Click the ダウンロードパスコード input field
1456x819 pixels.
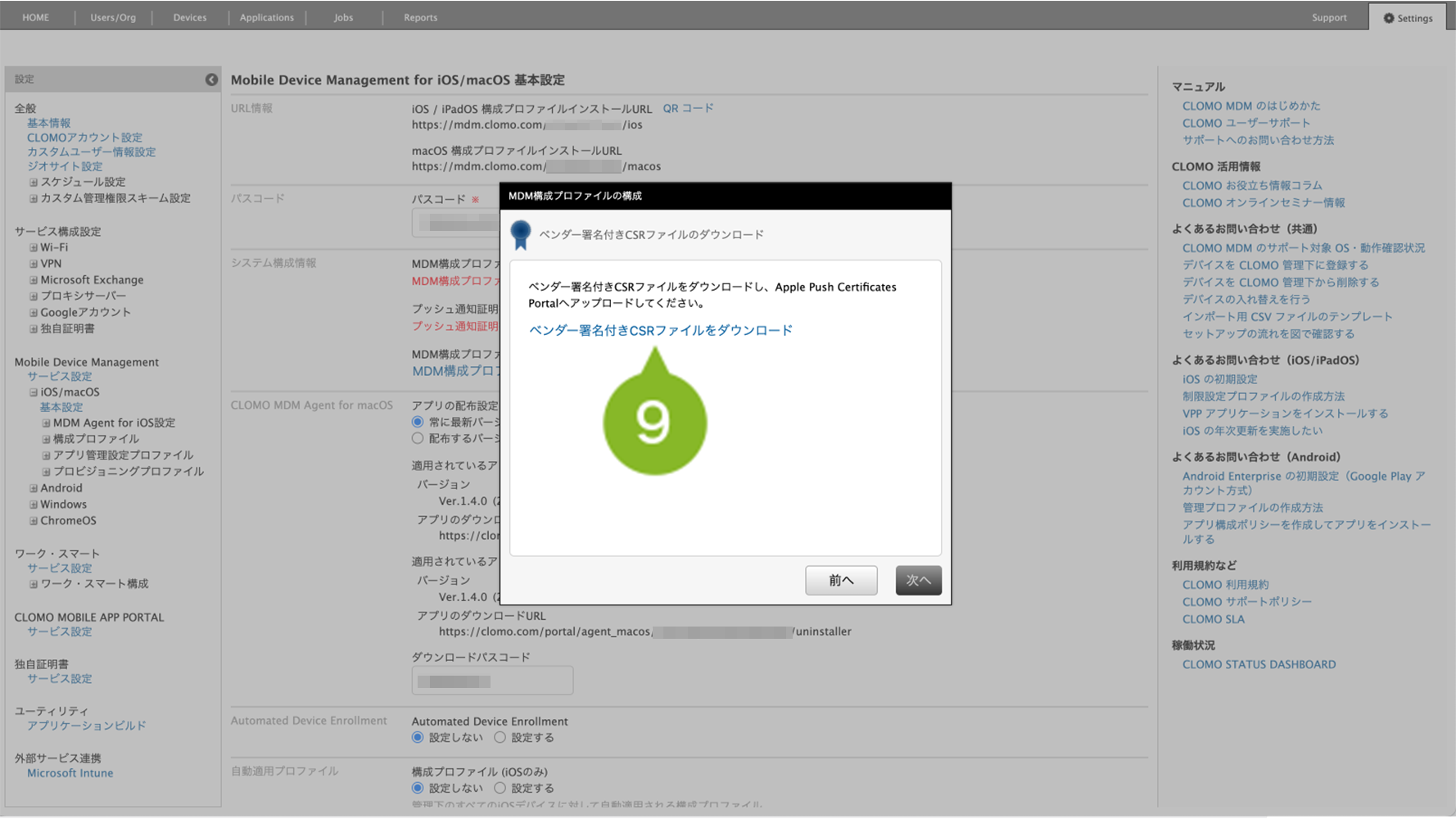[492, 681]
